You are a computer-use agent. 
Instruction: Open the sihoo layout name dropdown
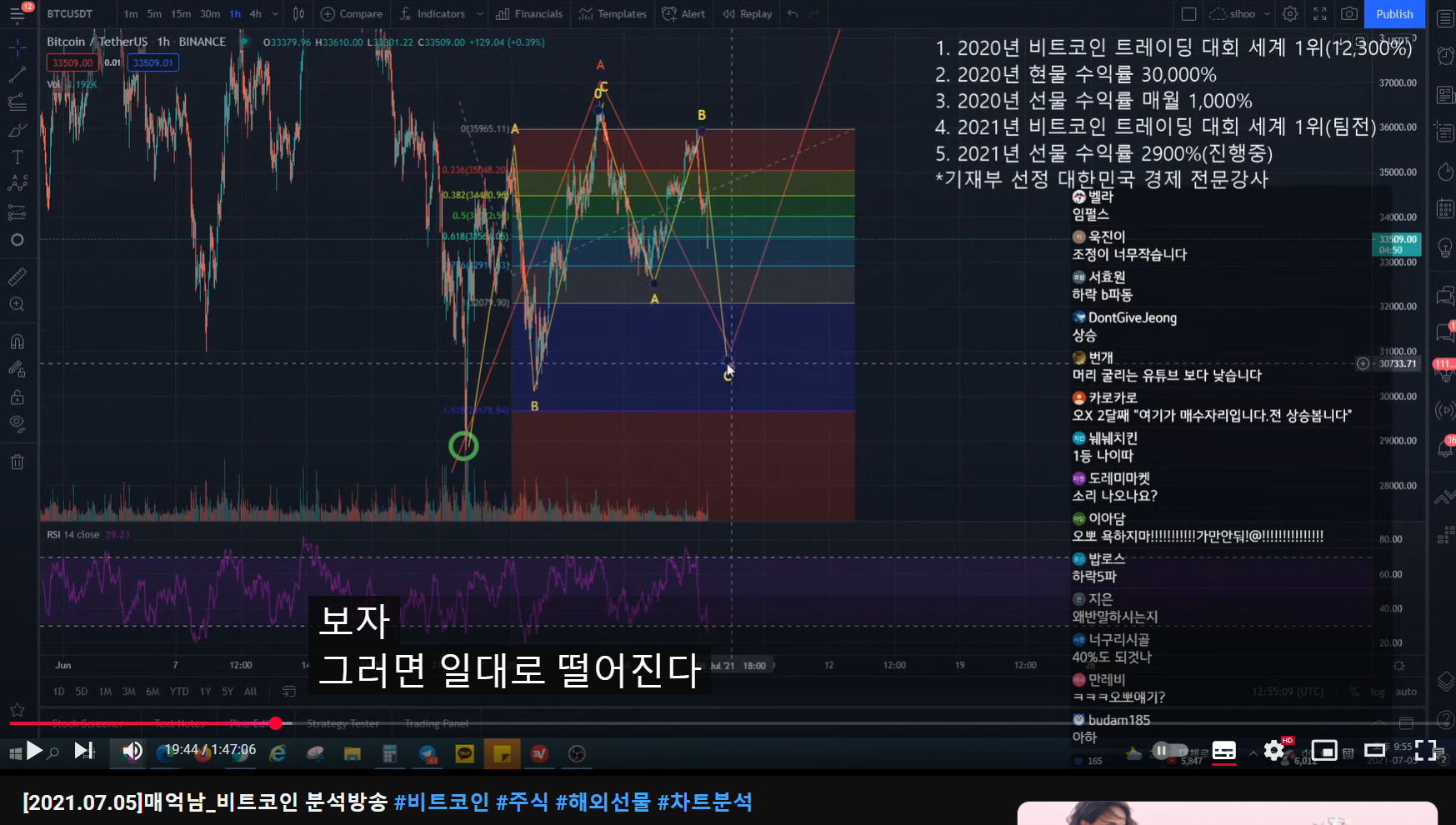[1240, 13]
